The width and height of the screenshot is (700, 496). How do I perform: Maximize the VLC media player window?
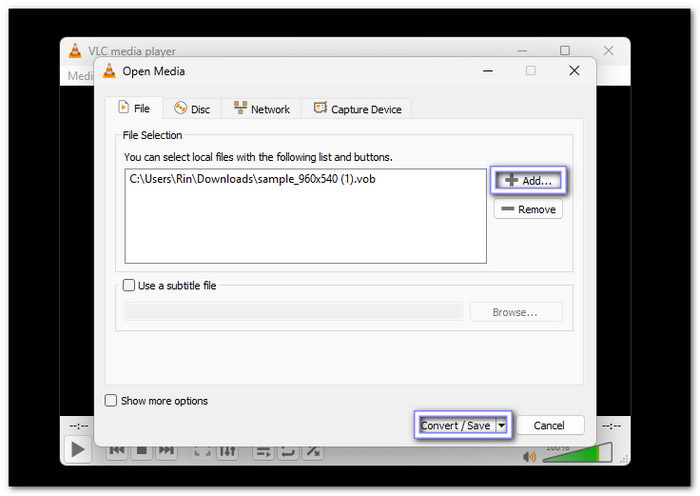pyautogui.click(x=565, y=50)
